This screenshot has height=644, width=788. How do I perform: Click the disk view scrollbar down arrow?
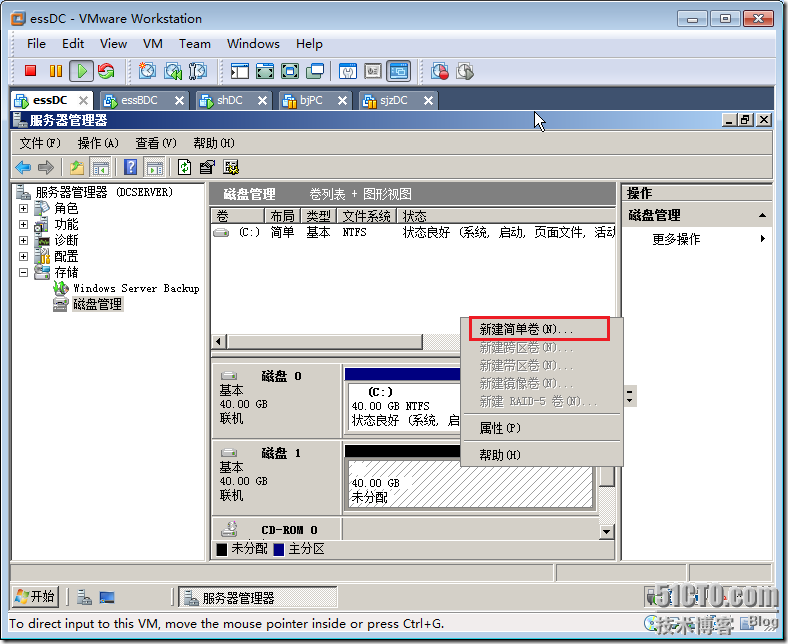click(x=607, y=531)
